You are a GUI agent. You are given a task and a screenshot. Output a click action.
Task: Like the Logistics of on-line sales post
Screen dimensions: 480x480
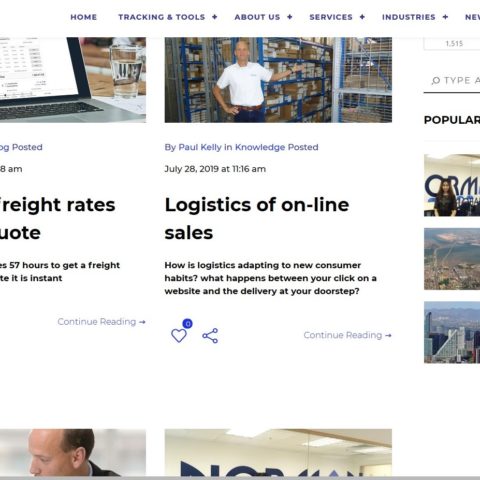click(x=179, y=335)
